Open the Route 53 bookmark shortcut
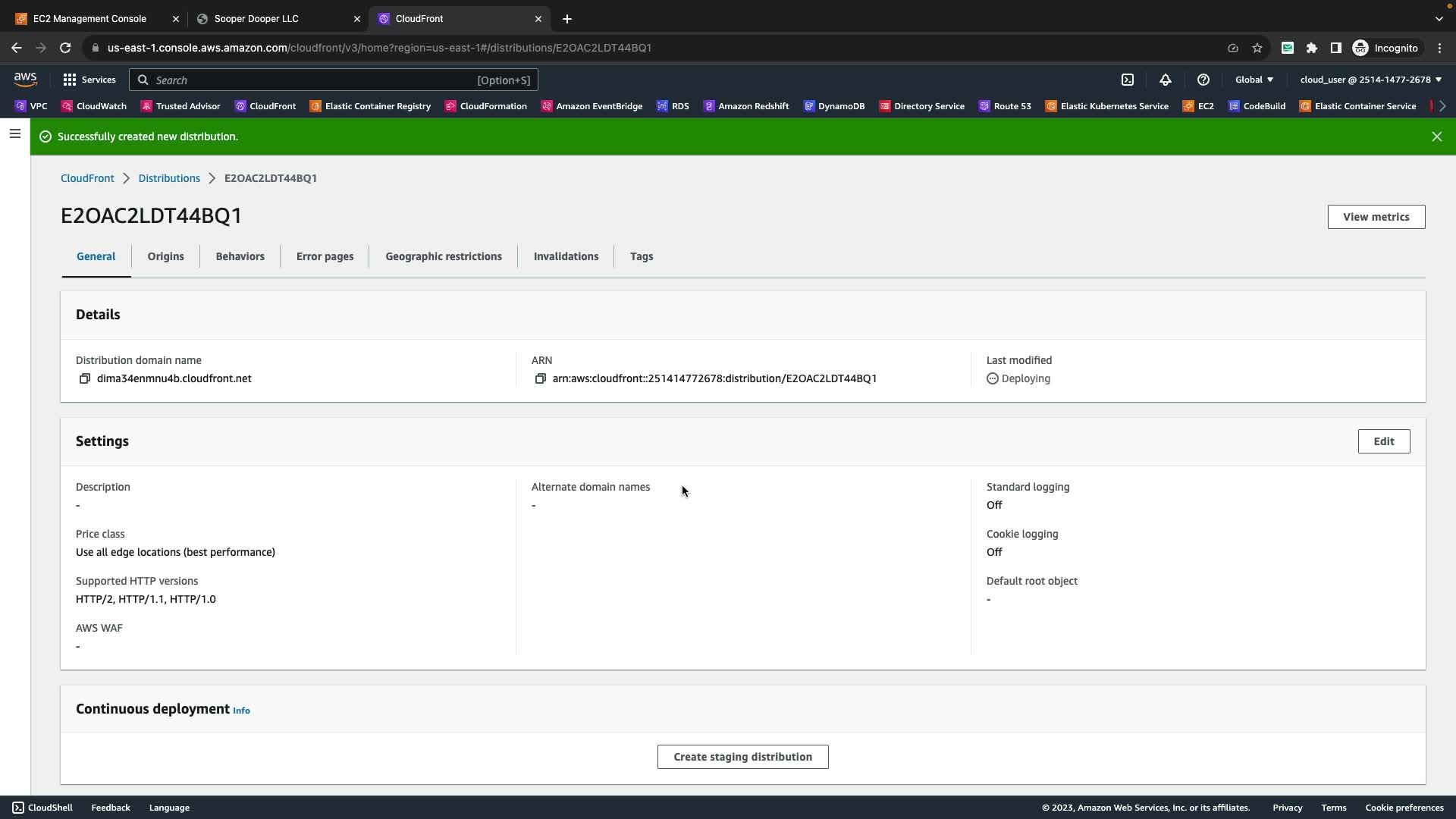The image size is (1456, 819). tap(1005, 106)
